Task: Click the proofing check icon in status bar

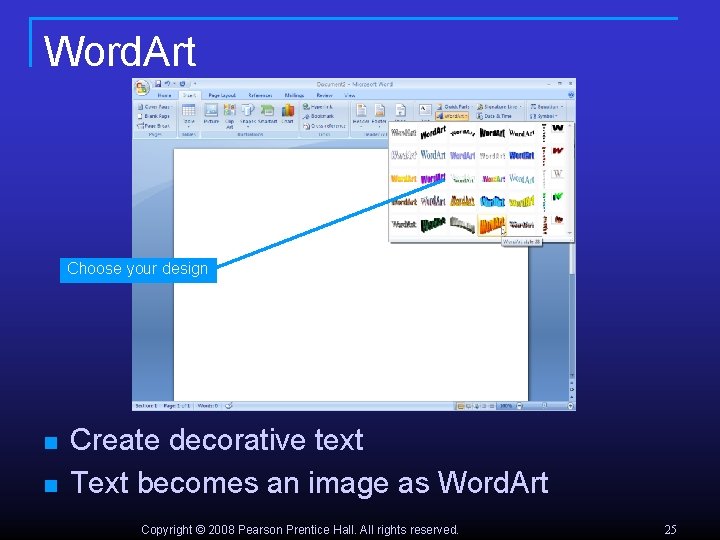Action: [229, 405]
